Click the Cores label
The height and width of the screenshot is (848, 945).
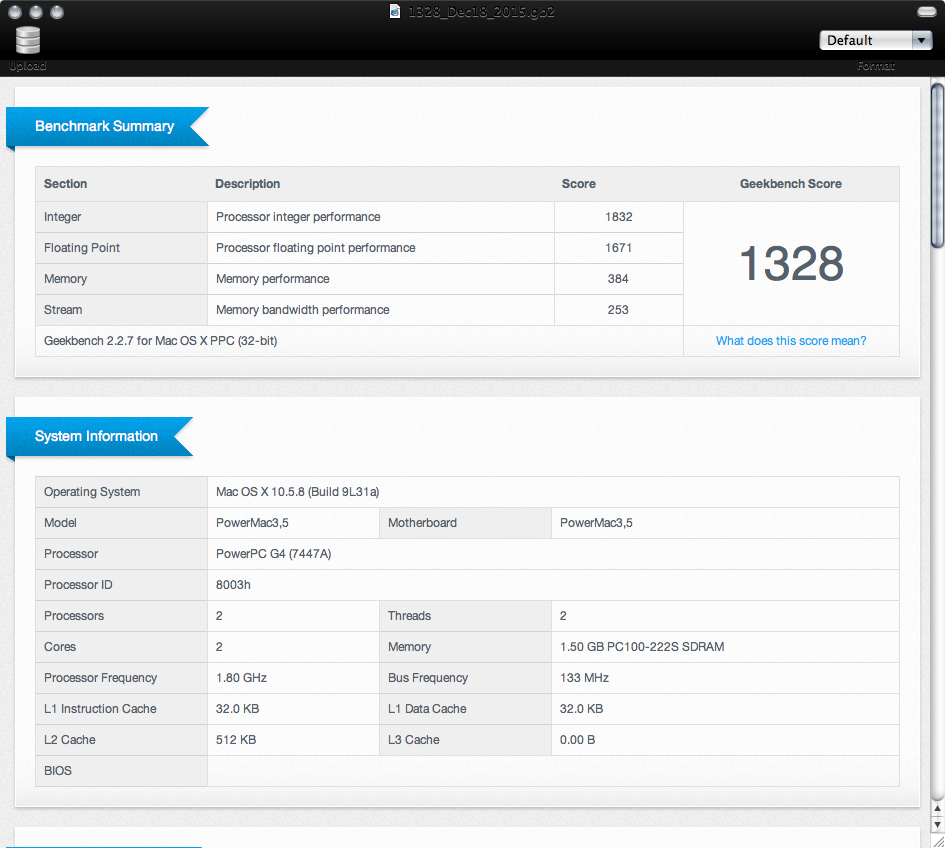[x=60, y=647]
